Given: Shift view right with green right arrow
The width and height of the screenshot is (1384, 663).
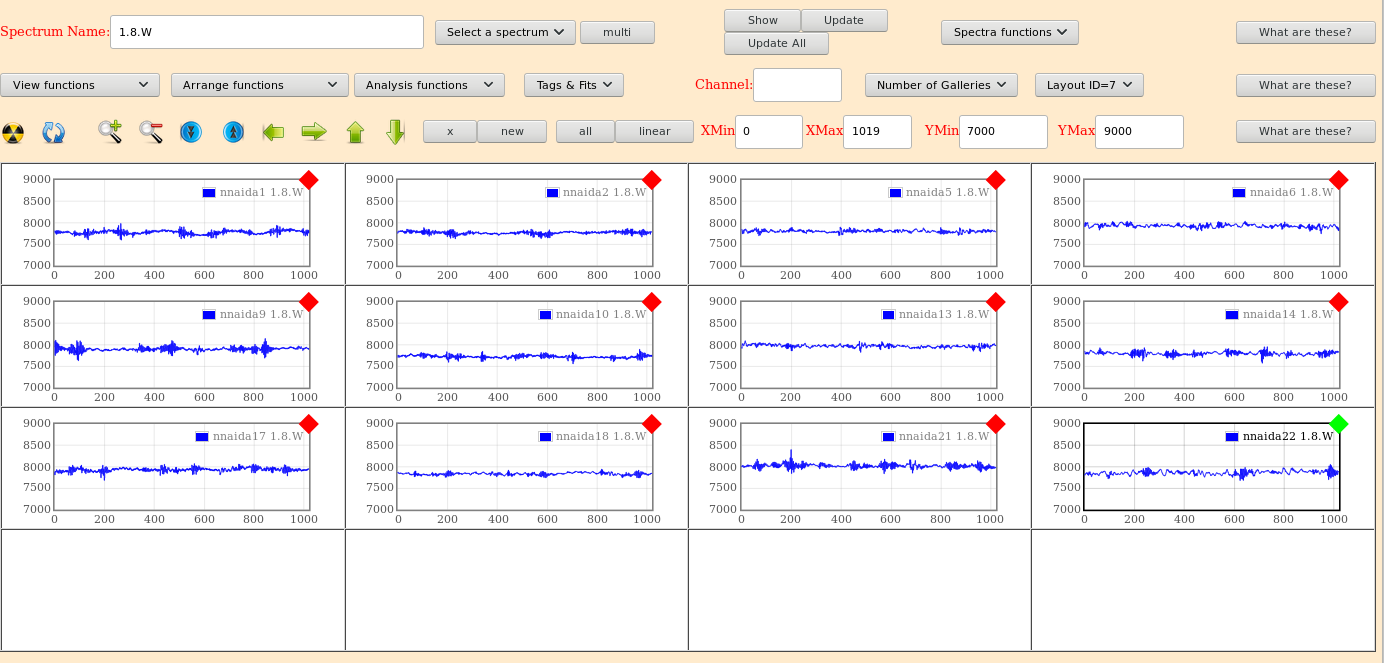Looking at the screenshot, I should pos(314,132).
